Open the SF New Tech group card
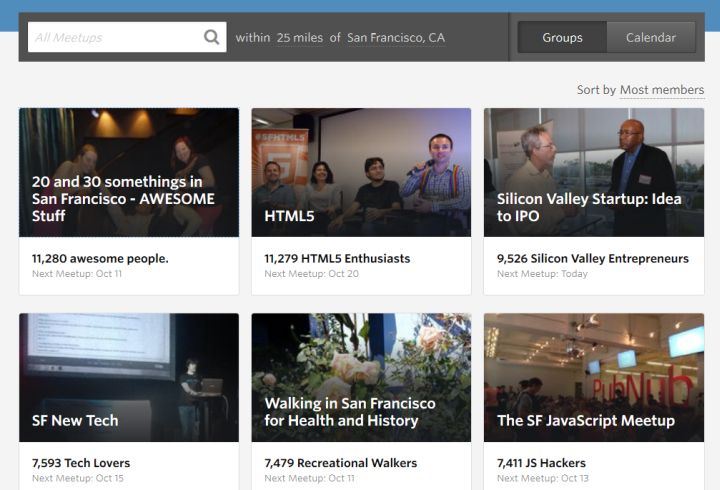This screenshot has width=720, height=490. coord(129,377)
